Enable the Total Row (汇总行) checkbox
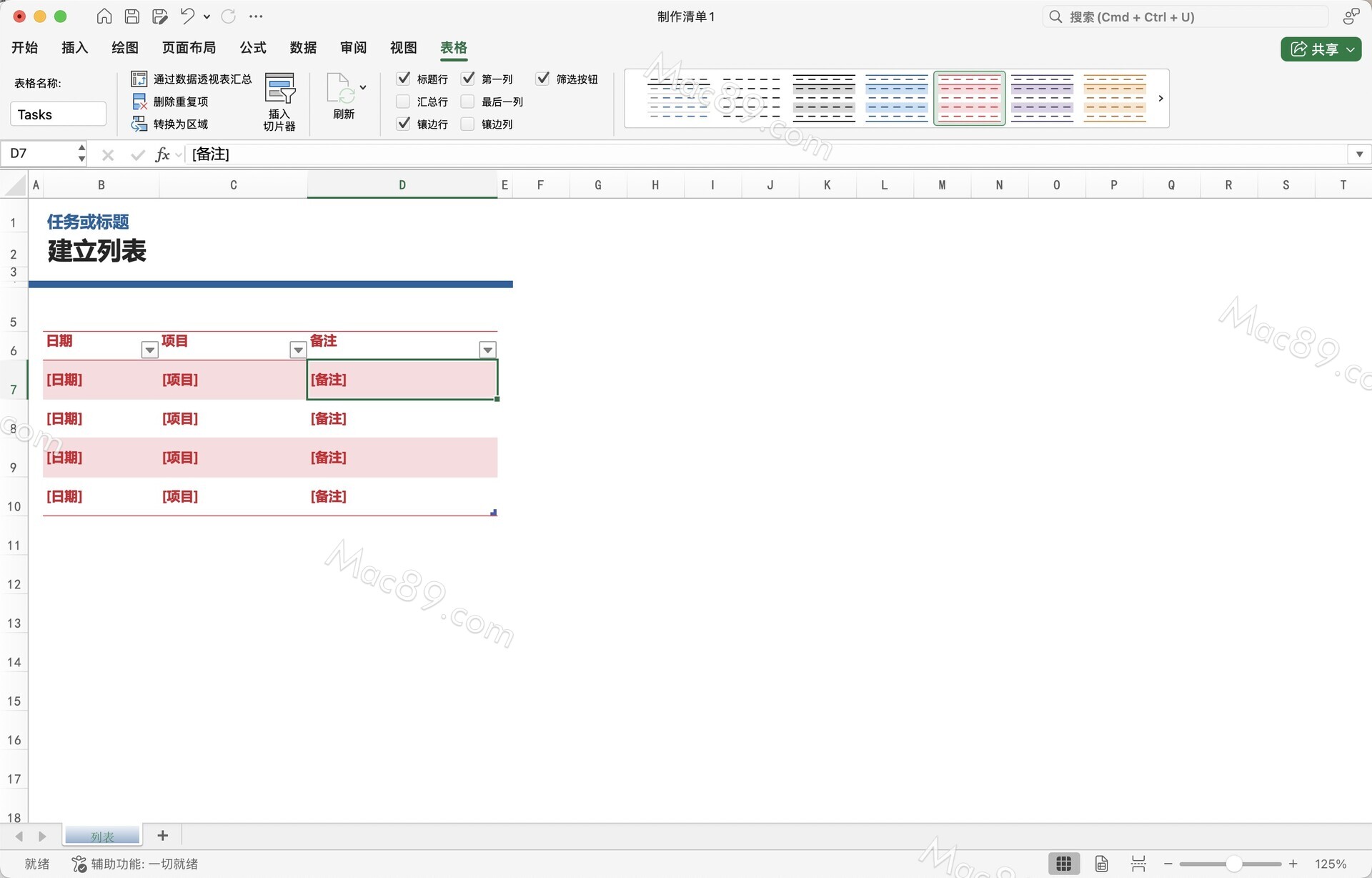Screen dimensions: 1372x878 403,102
